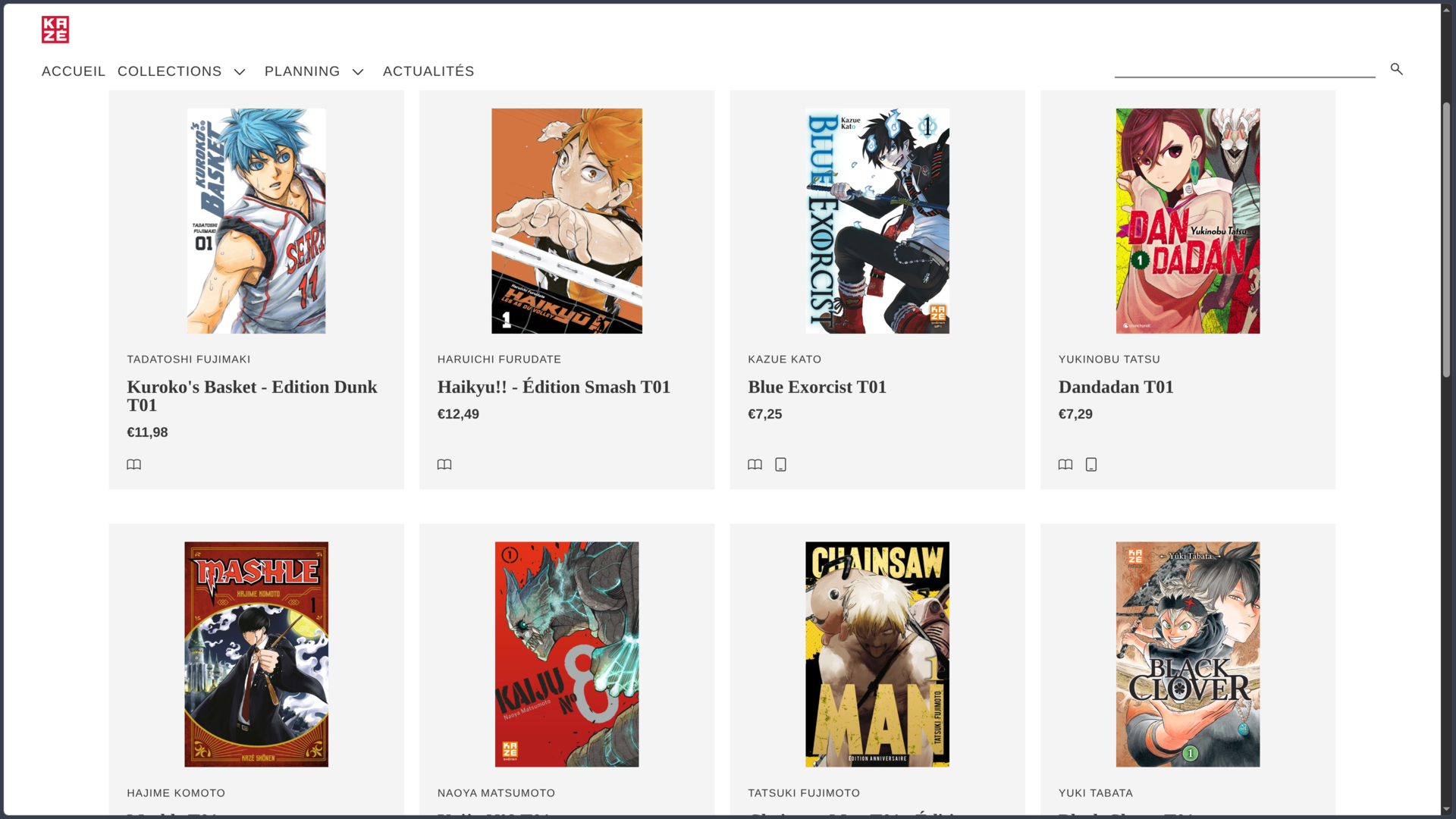Go to Accueil page
1456x819 pixels.
74,71
